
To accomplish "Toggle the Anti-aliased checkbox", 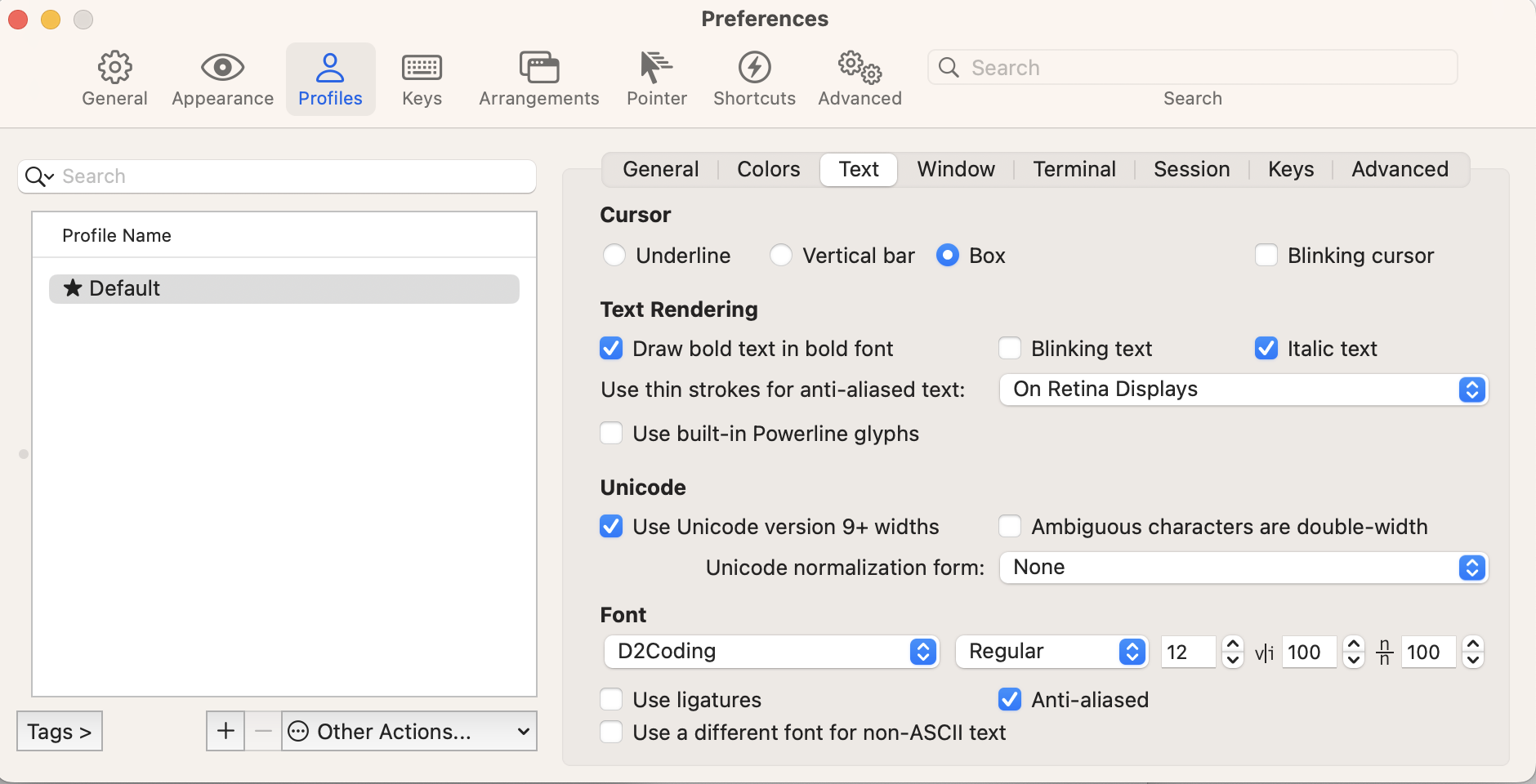I will (x=1010, y=699).
